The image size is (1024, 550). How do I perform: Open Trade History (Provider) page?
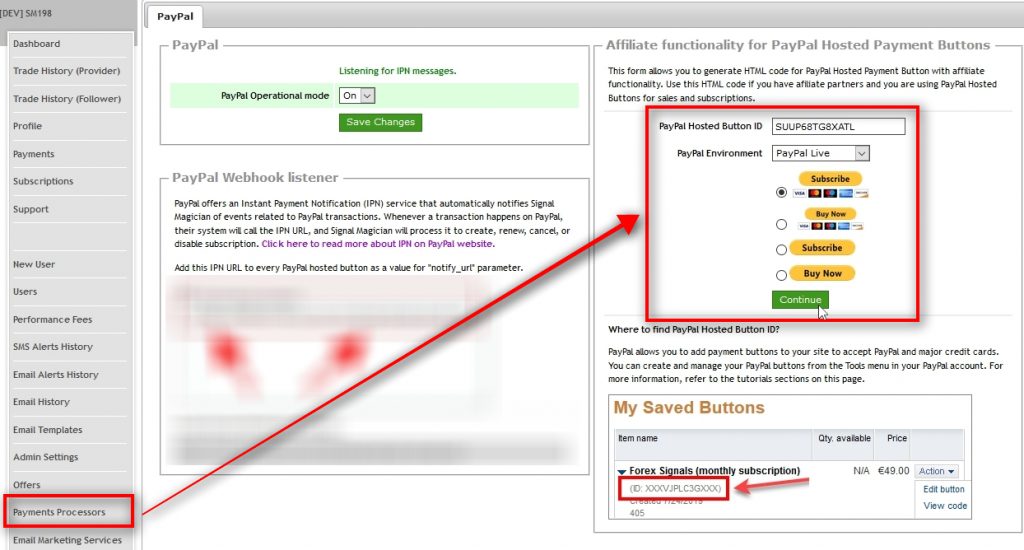[66, 71]
